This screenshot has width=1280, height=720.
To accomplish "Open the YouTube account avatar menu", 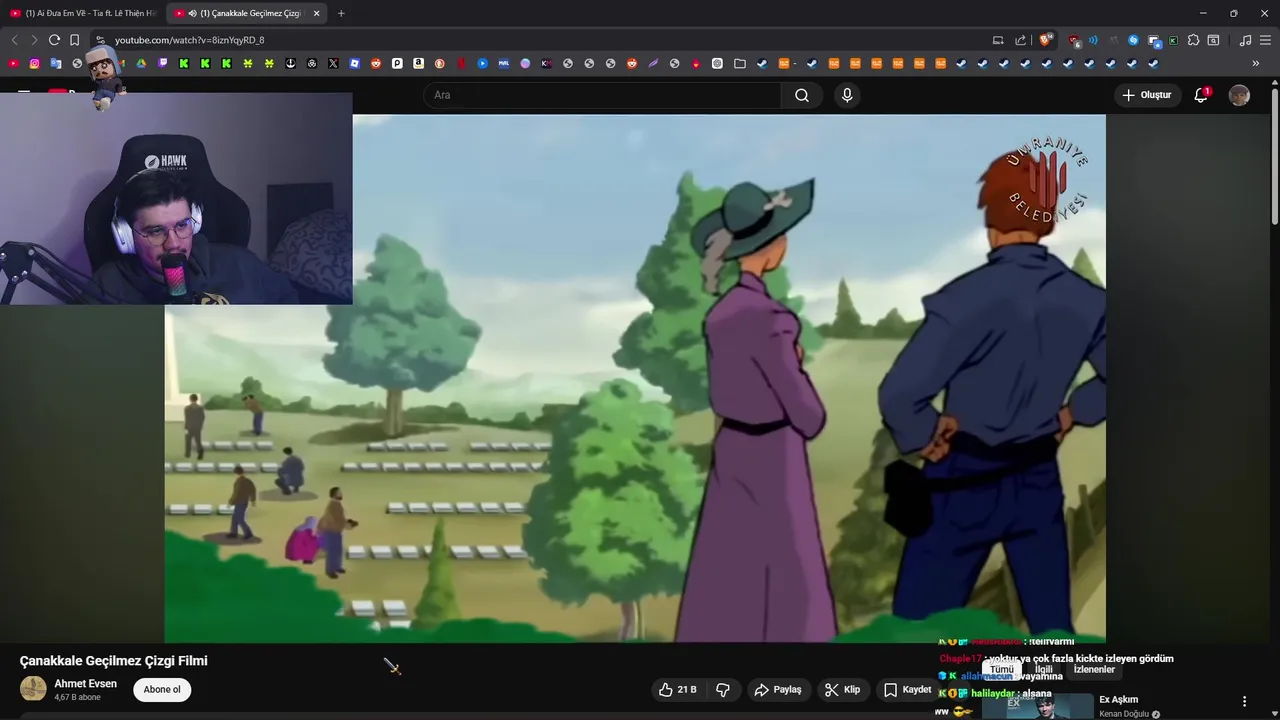I will (1239, 95).
